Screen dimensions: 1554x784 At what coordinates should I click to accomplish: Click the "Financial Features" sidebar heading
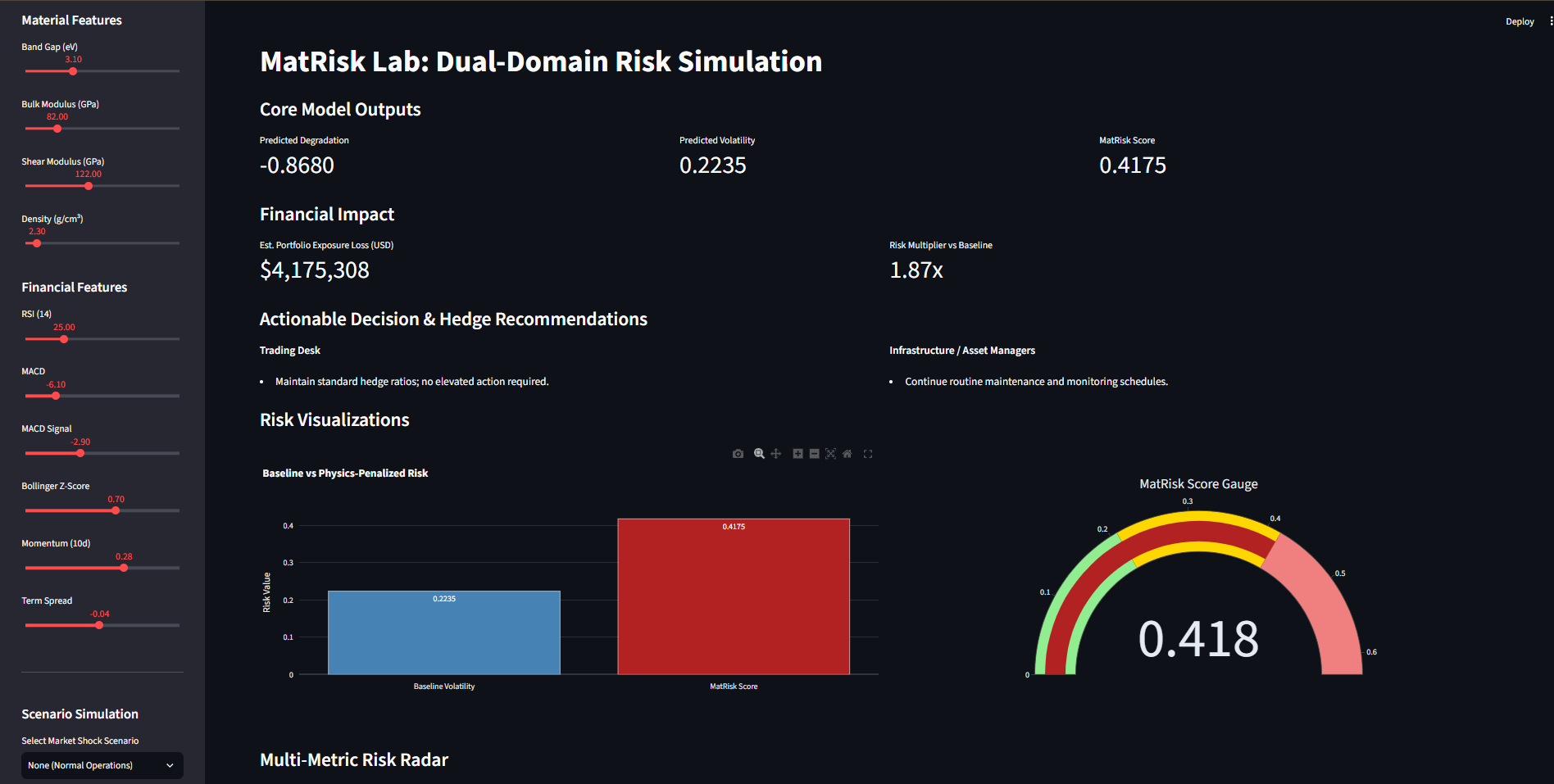pos(75,288)
